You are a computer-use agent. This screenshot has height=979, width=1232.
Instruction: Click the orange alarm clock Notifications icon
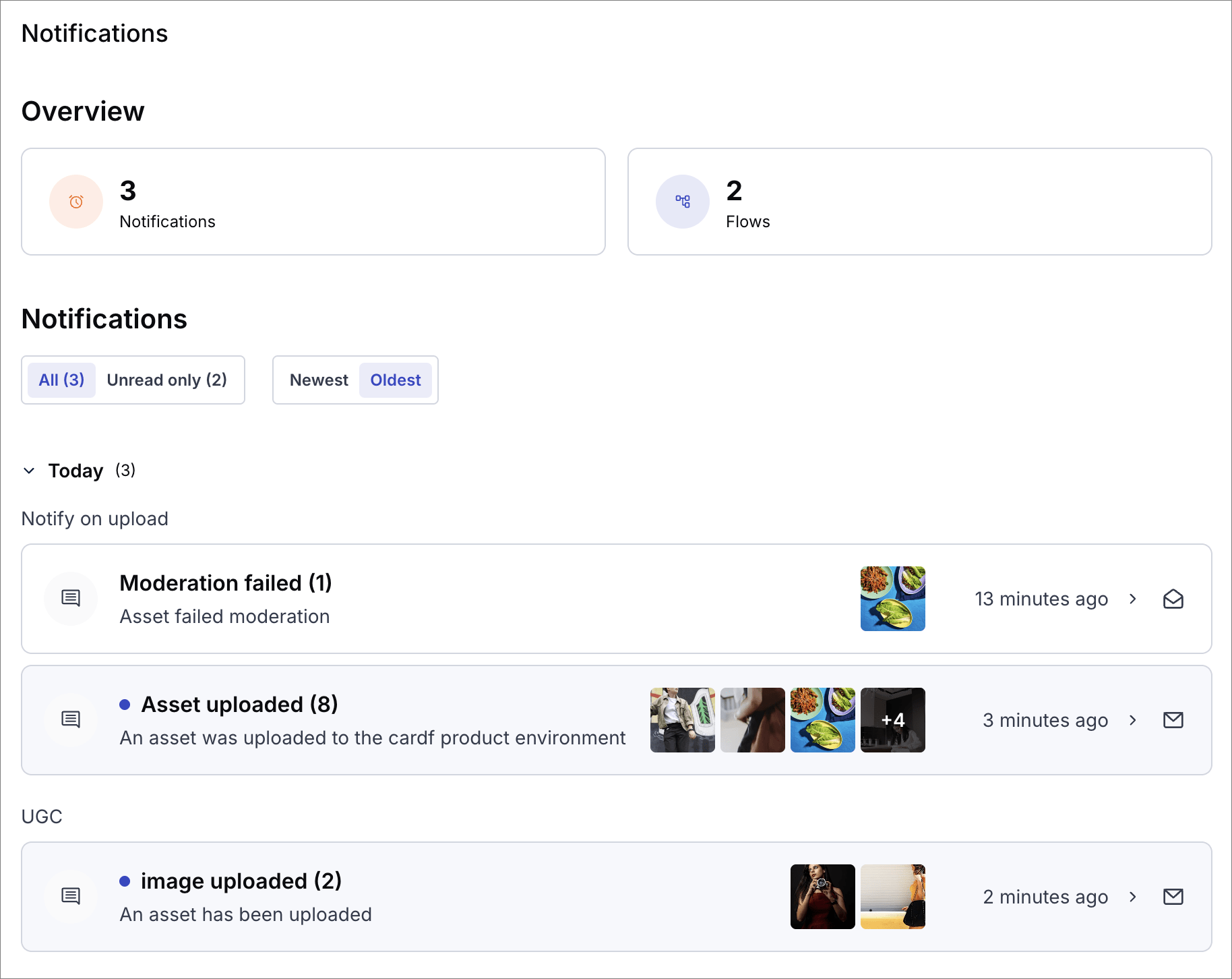coord(76,202)
